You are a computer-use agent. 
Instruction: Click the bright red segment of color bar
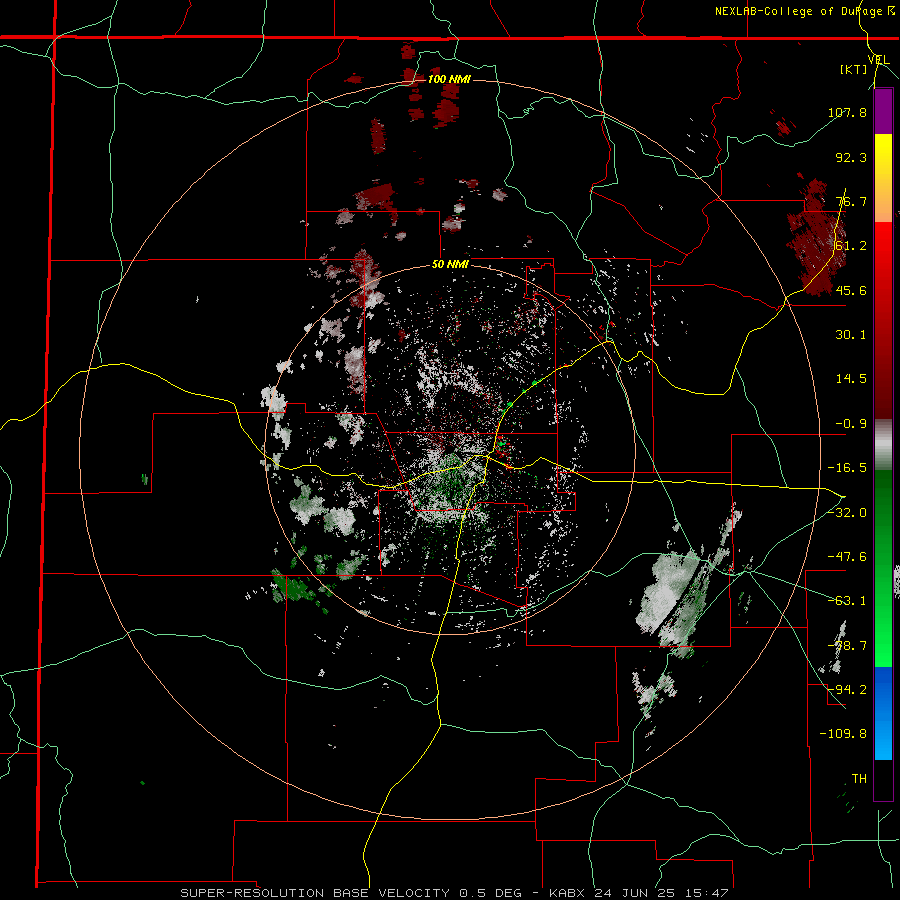click(883, 244)
